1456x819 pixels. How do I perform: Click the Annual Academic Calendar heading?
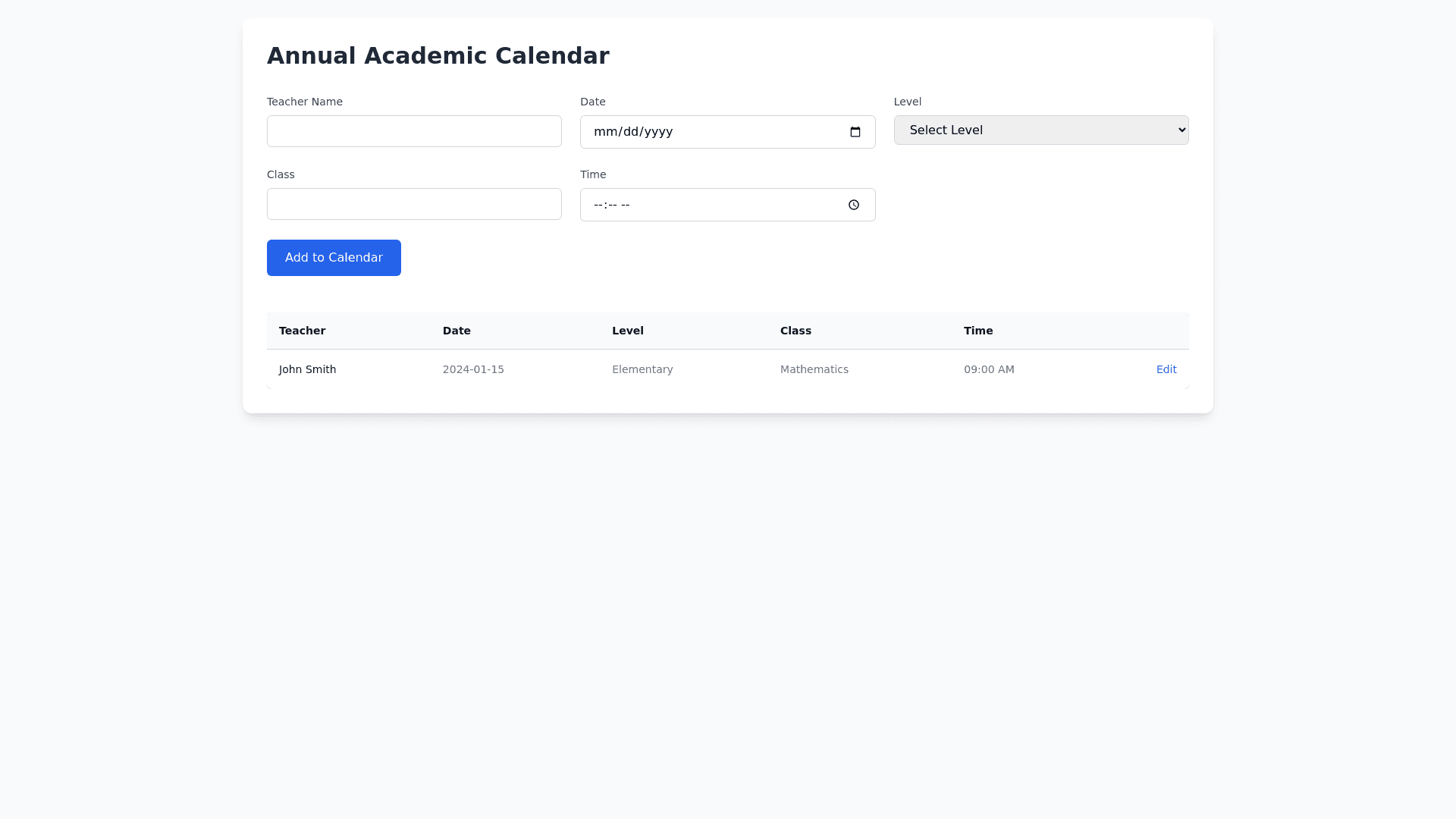click(x=438, y=56)
